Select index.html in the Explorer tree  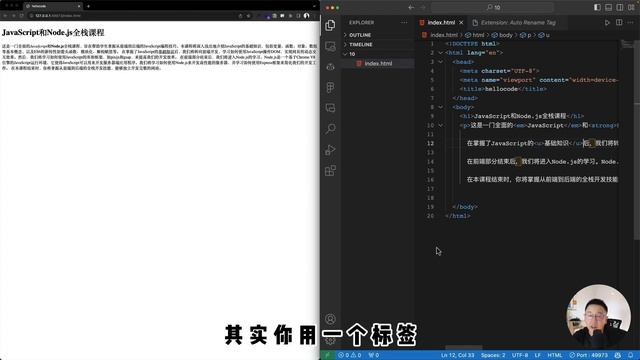coord(378,63)
